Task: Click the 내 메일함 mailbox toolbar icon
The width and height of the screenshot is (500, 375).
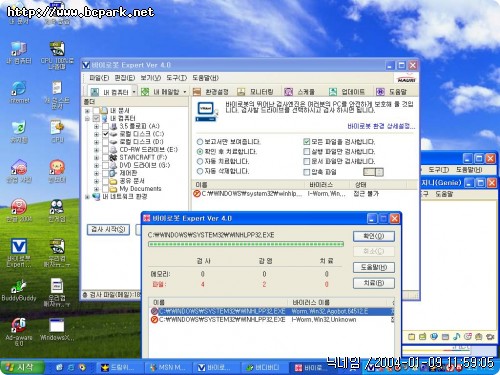Action: point(145,92)
